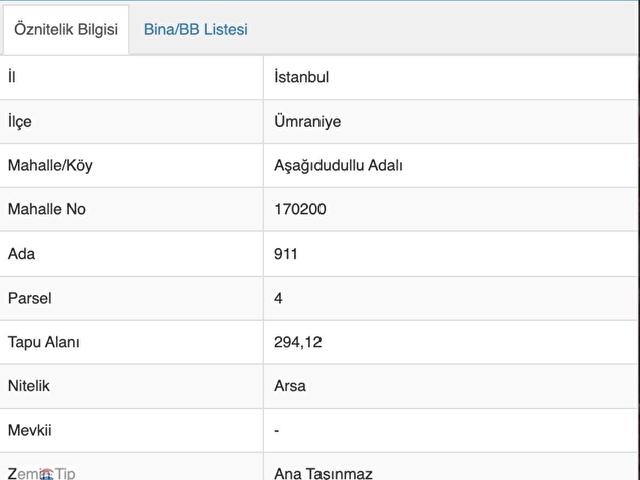
Task: Select the Nitelik row label
Action: 29,386
